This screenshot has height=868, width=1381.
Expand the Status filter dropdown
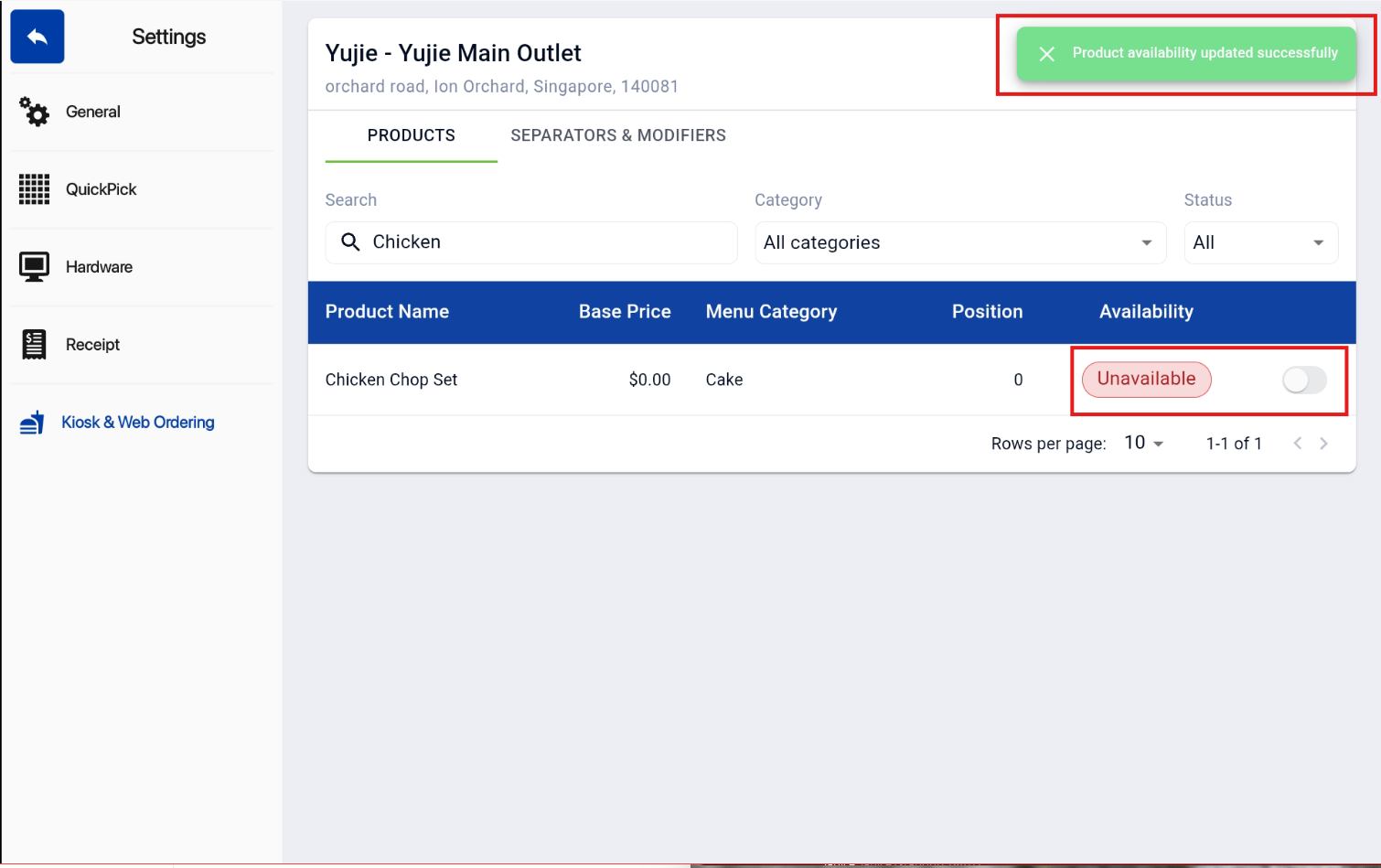tap(1260, 242)
